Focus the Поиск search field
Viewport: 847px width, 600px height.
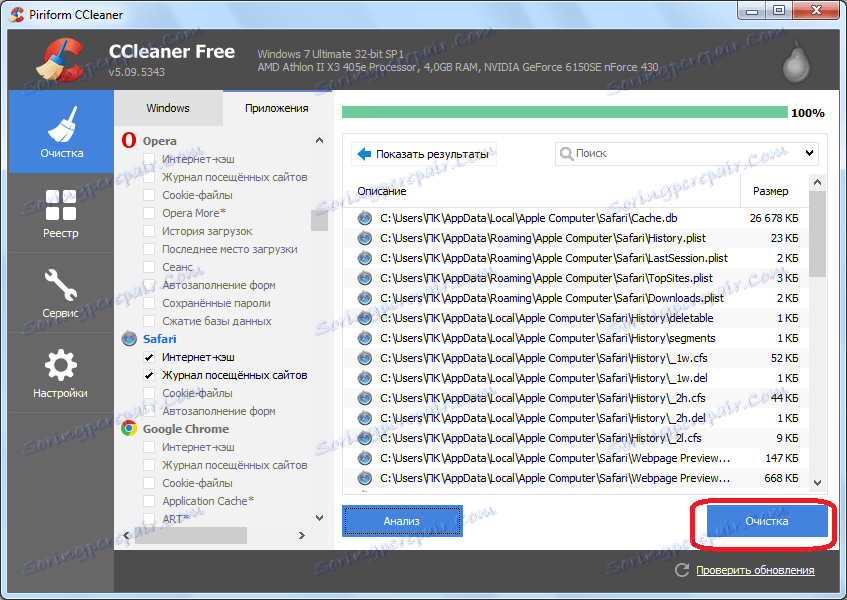pos(687,154)
